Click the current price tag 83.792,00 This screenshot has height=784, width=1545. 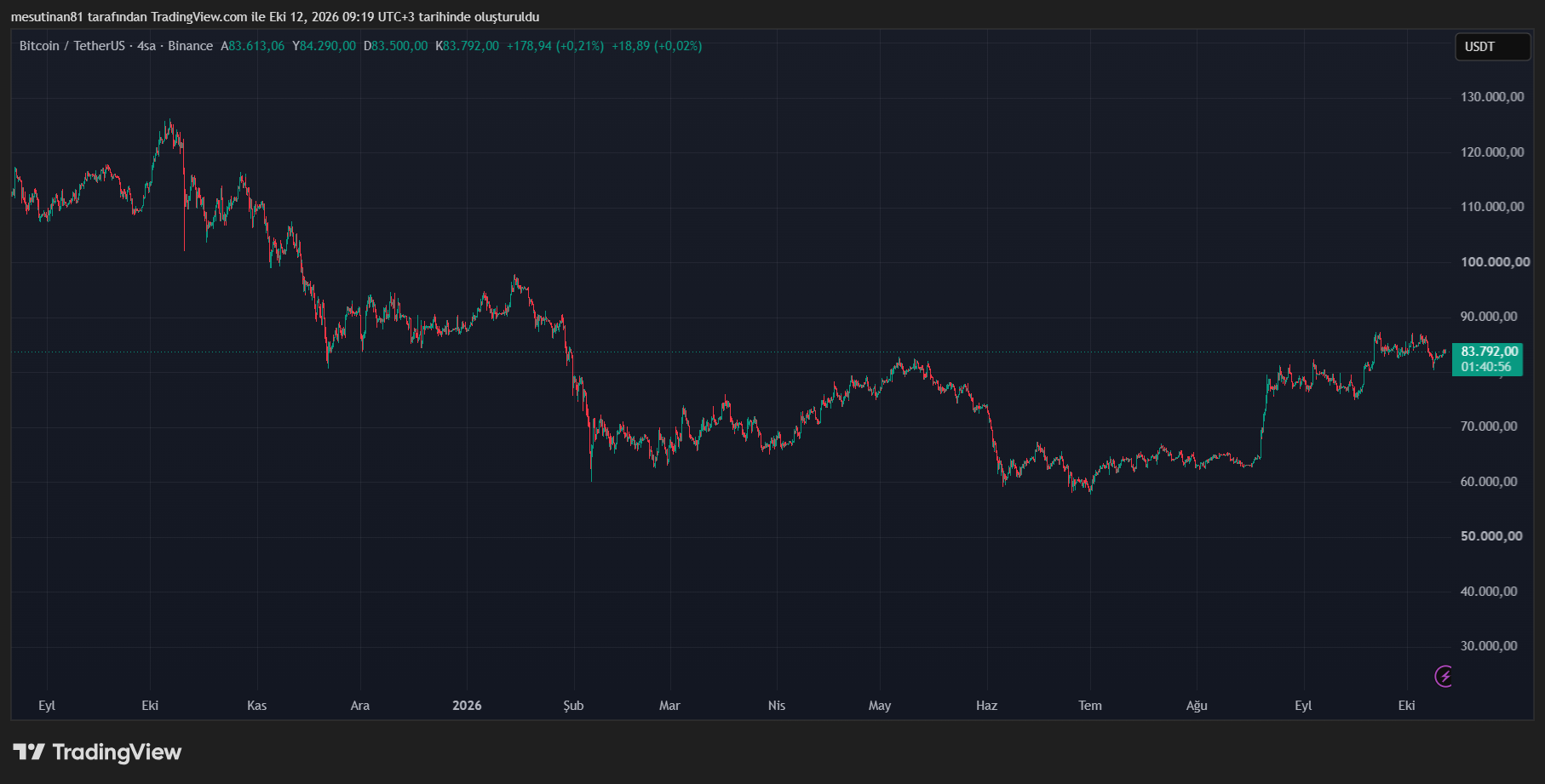pos(1490,351)
